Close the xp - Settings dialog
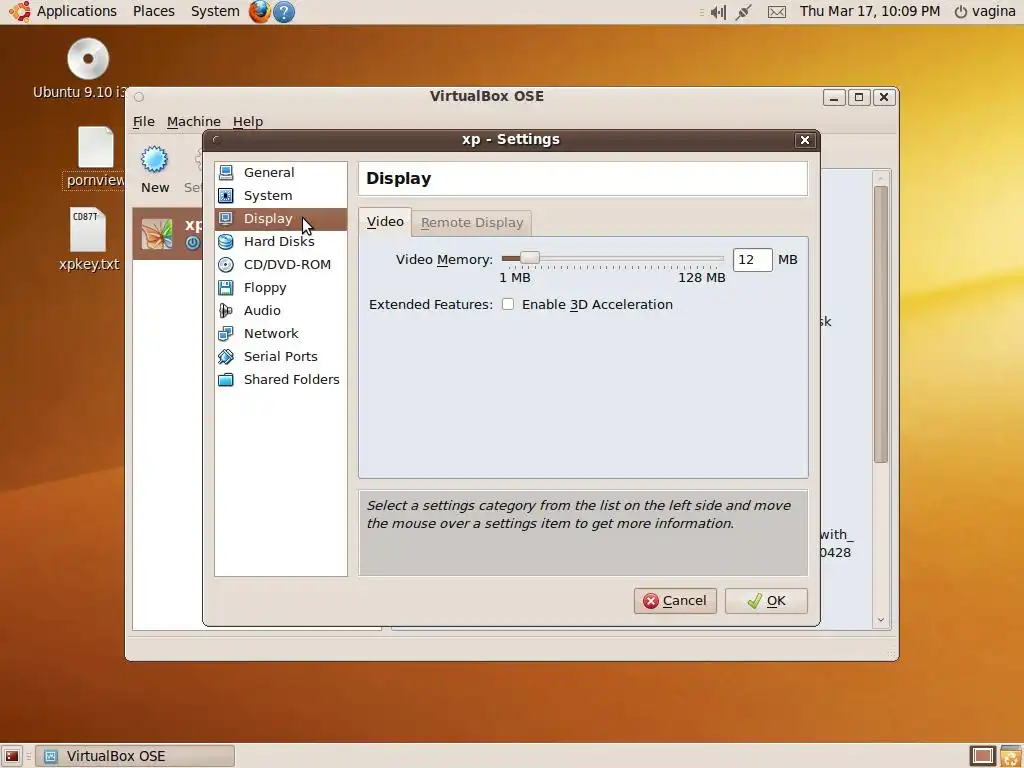Image resolution: width=1024 pixels, height=768 pixels. pos(805,140)
